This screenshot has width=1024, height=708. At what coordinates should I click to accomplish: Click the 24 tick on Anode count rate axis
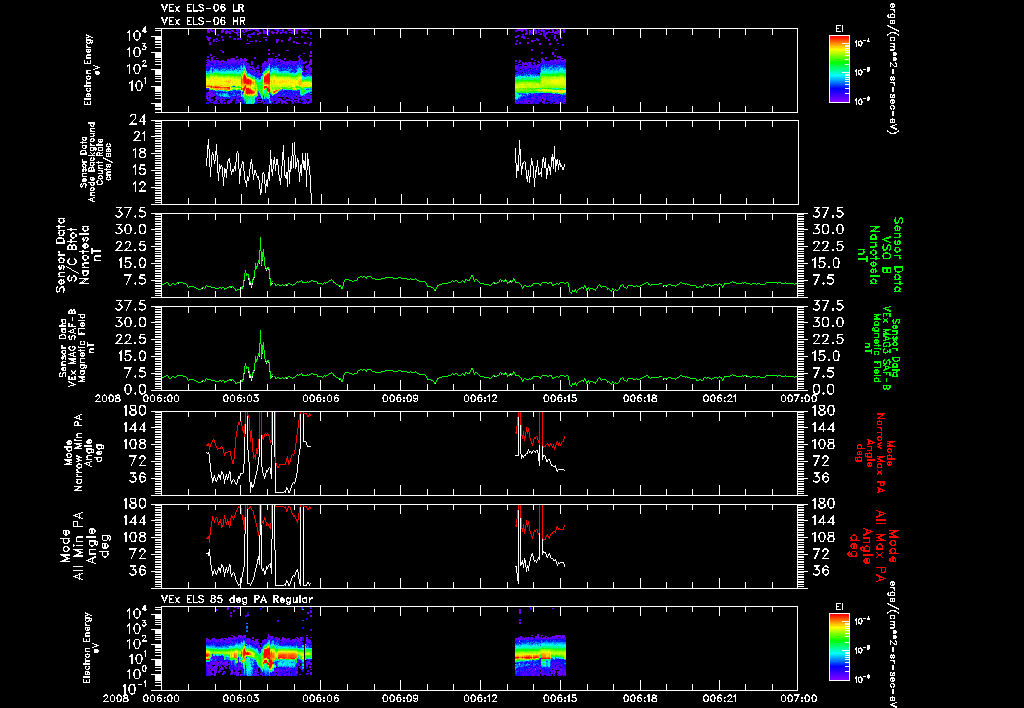[x=138, y=120]
